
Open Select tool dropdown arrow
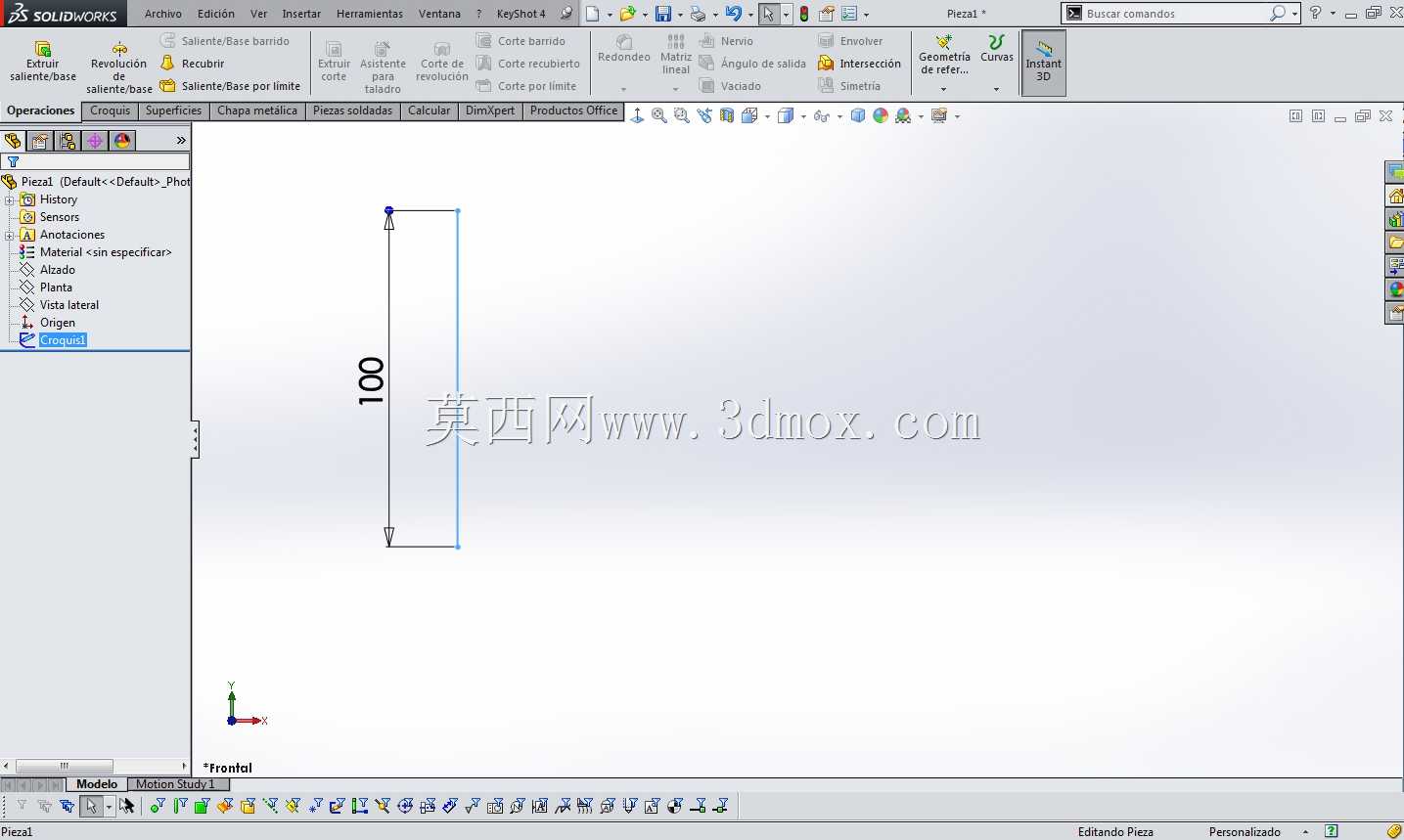[786, 15]
